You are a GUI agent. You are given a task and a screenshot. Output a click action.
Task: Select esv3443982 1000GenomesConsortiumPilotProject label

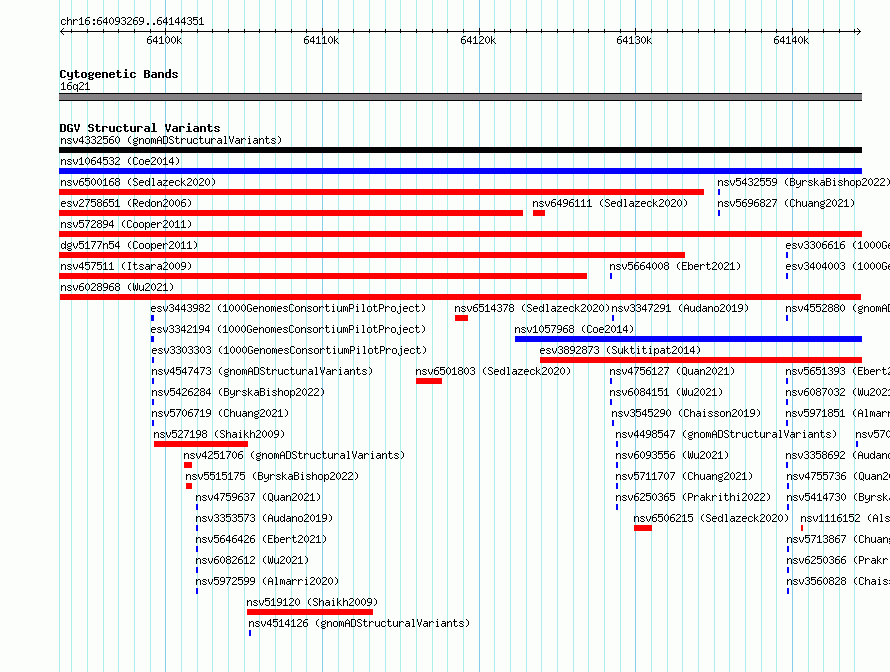click(288, 308)
